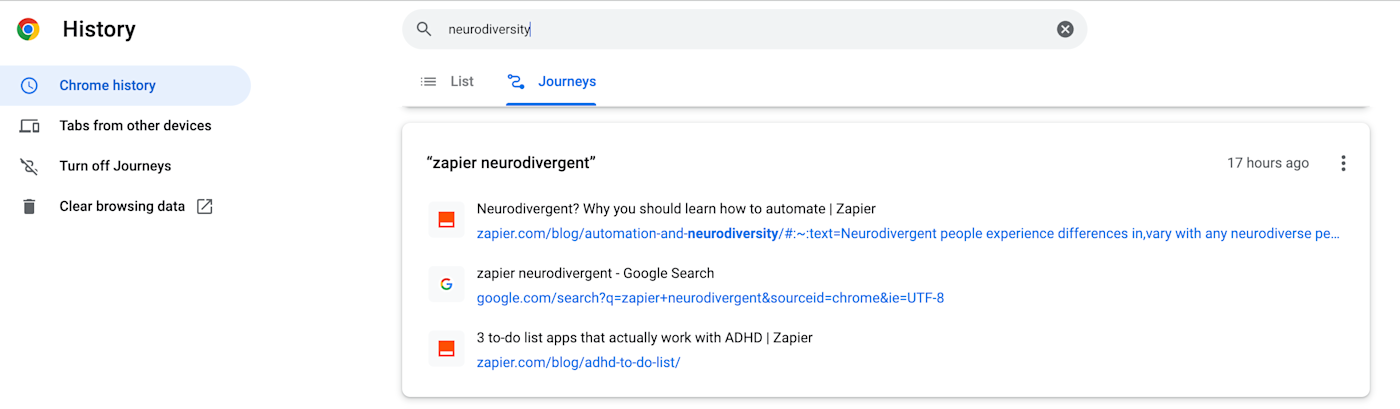This screenshot has height=409, width=1400.
Task: Click the '17 hours ago' timestamp
Action: click(x=1268, y=163)
